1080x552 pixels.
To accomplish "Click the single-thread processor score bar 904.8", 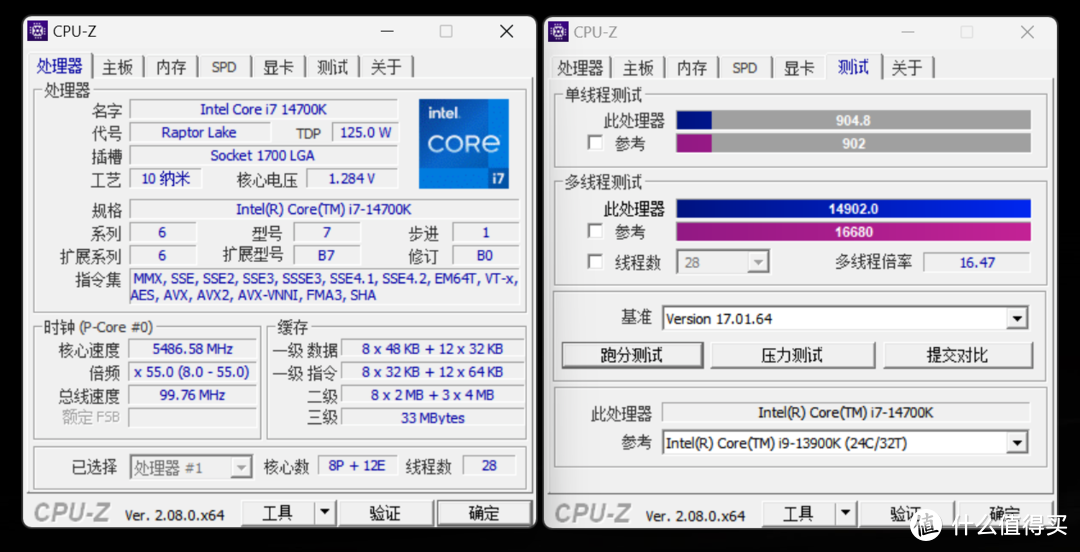I will [x=853, y=121].
